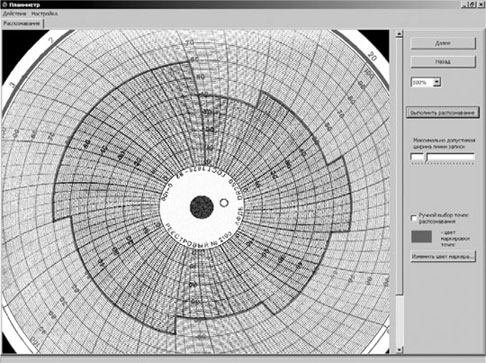The width and height of the screenshot is (486, 363).
Task: Click the Назад button
Action: coord(443,62)
